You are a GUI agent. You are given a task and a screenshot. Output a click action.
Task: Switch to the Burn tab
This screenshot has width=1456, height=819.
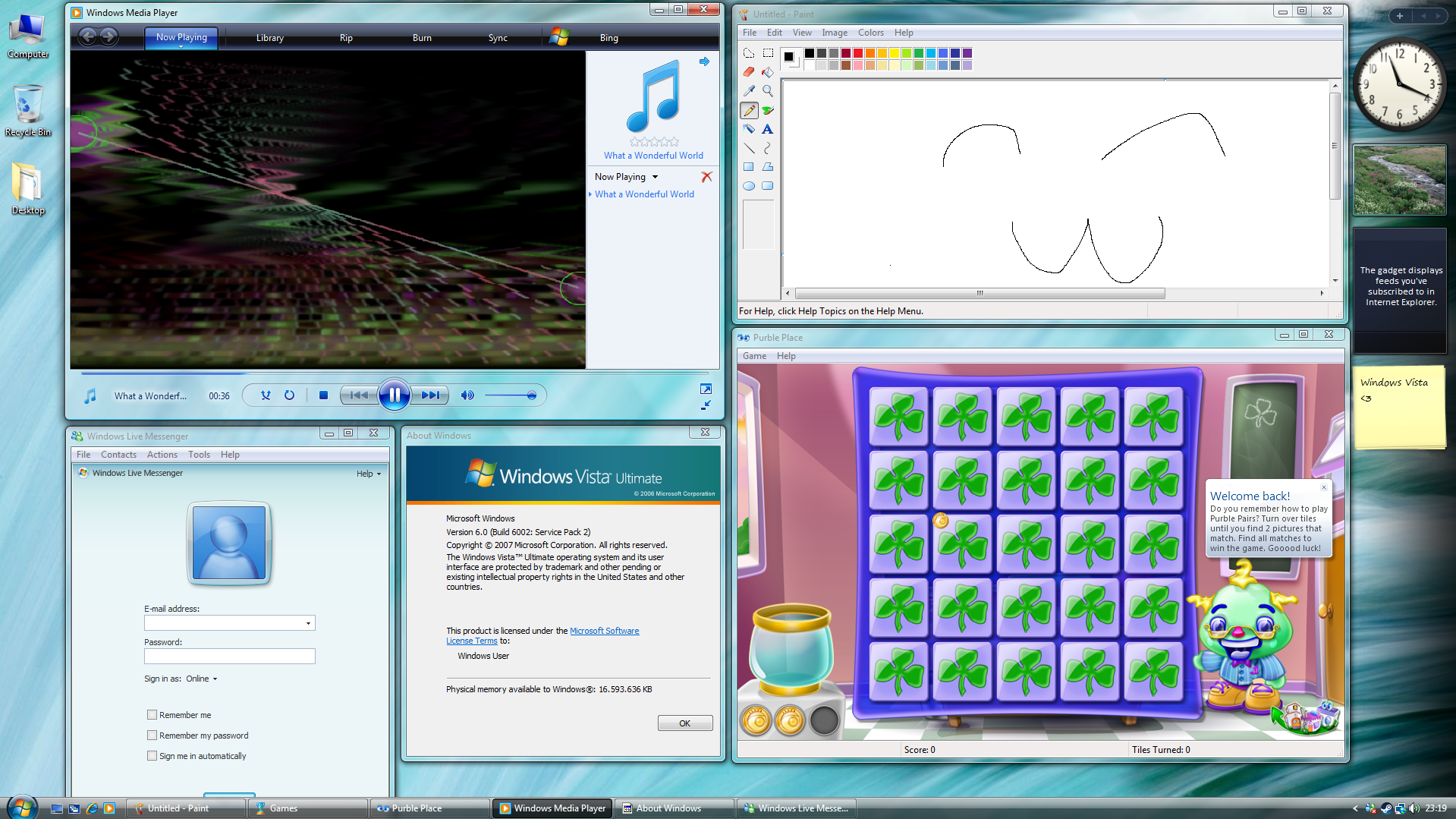coord(422,38)
